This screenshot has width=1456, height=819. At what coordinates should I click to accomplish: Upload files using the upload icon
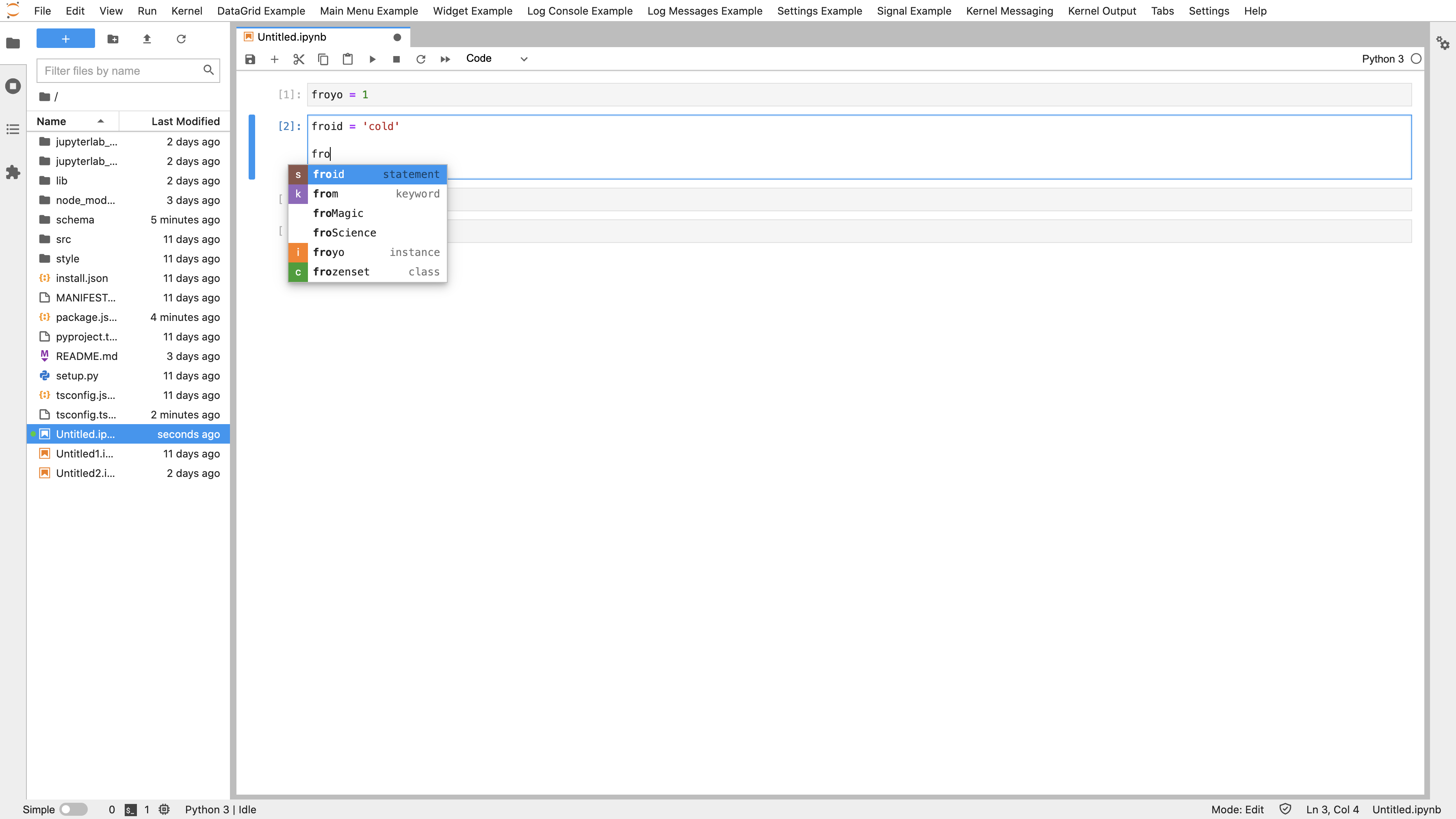click(x=147, y=39)
